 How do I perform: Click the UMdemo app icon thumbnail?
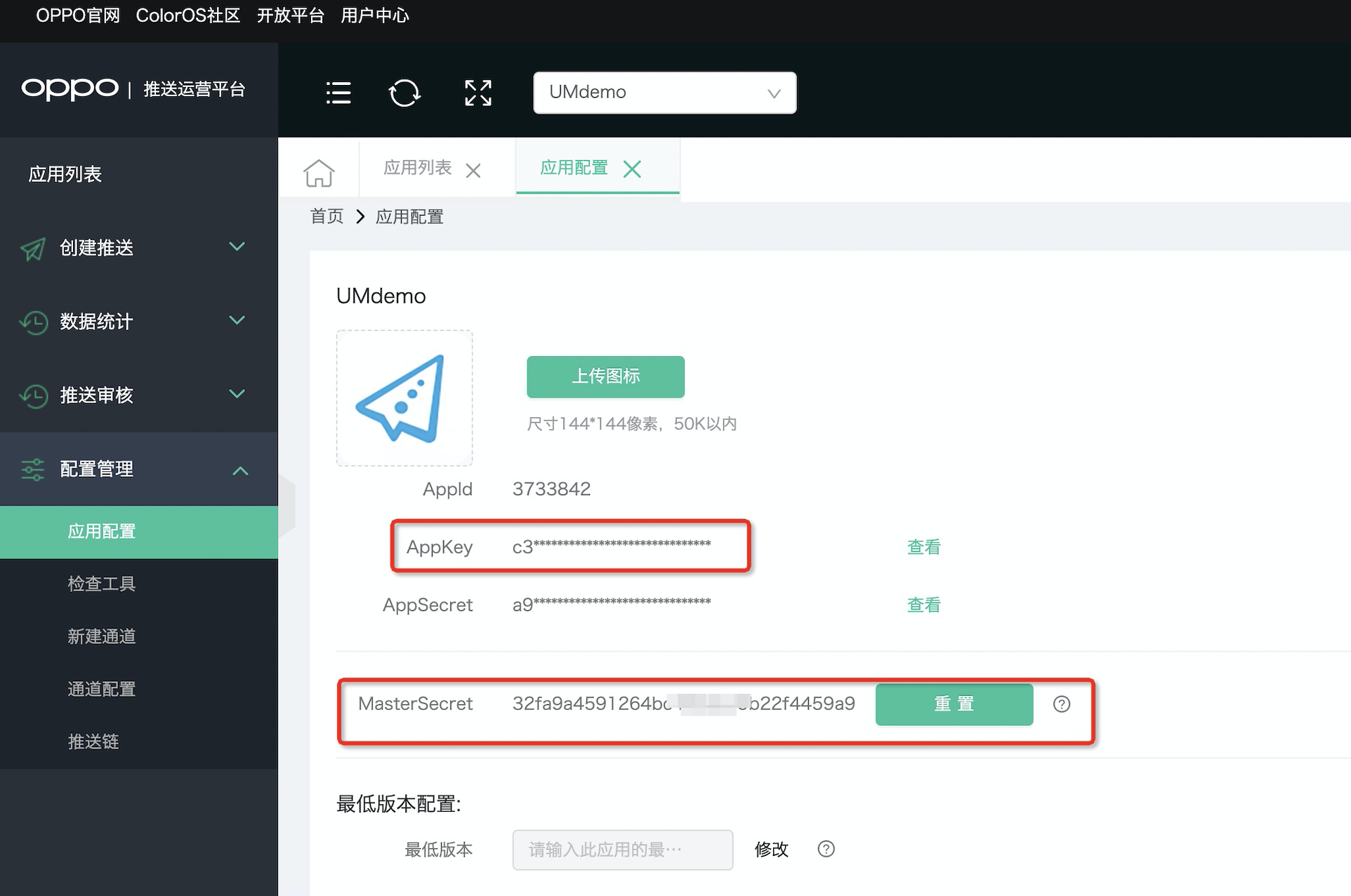pos(404,397)
